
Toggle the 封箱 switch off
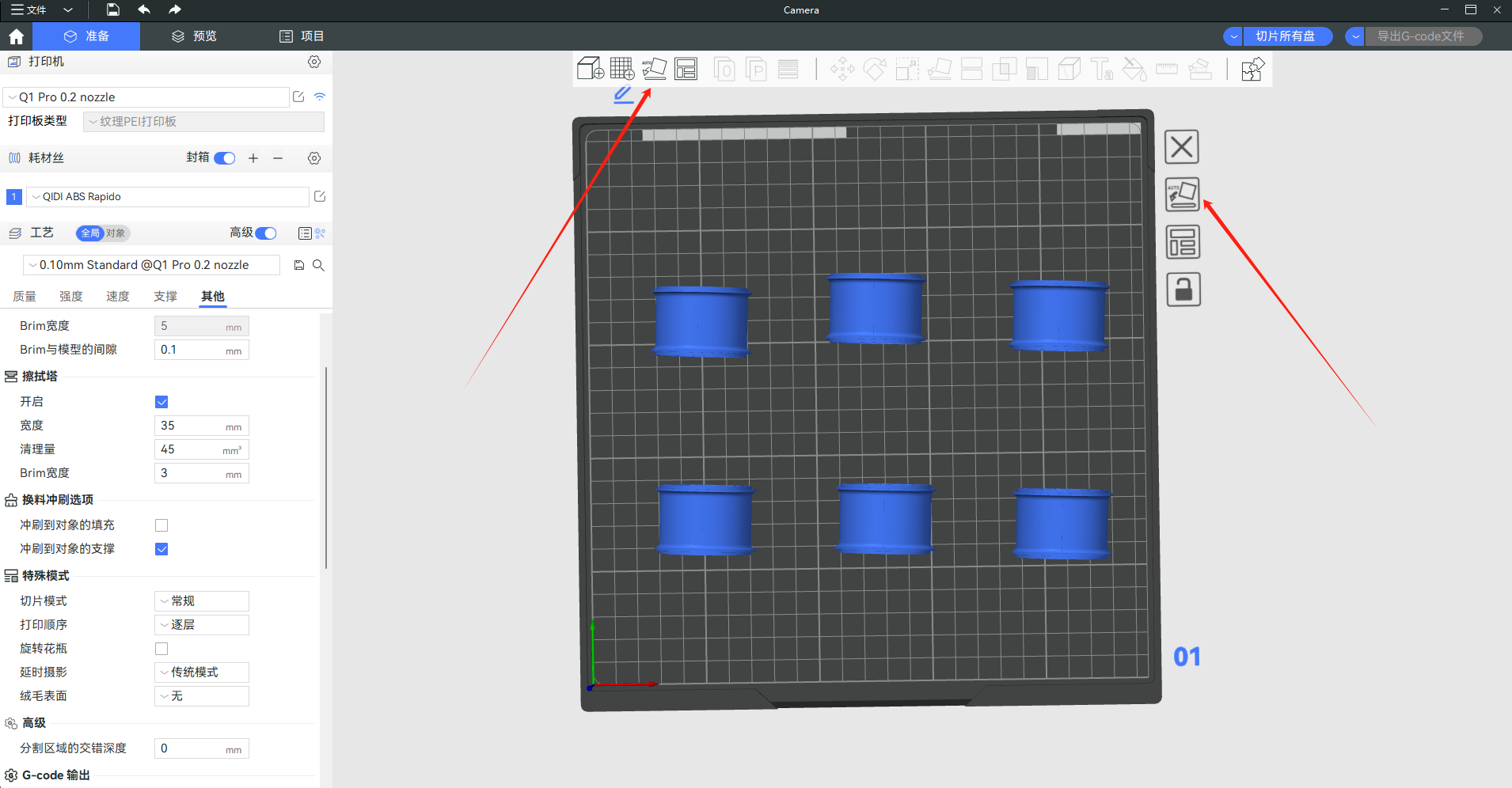pos(225,158)
